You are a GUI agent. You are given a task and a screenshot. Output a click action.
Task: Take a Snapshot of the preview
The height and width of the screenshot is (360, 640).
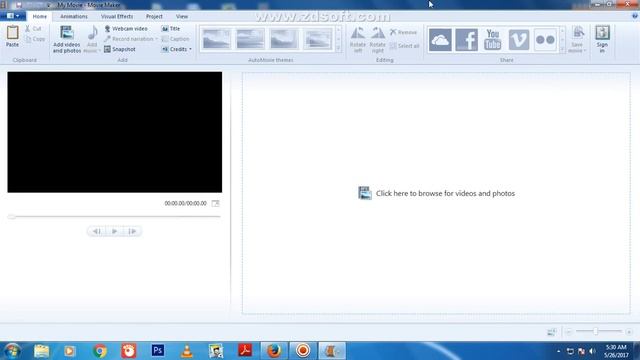click(x=120, y=49)
